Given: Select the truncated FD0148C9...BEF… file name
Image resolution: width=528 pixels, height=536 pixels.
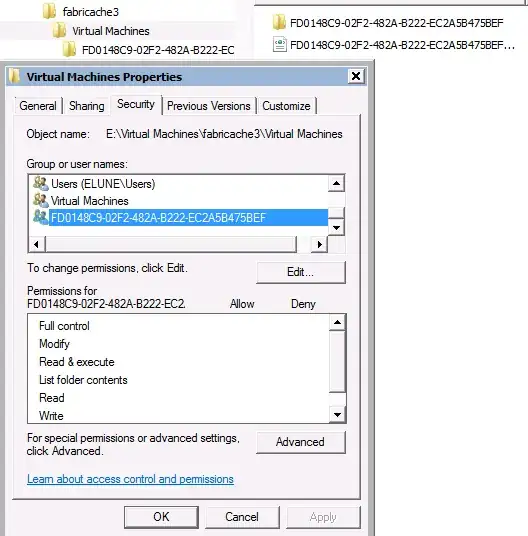Looking at the screenshot, I should pos(402,45).
